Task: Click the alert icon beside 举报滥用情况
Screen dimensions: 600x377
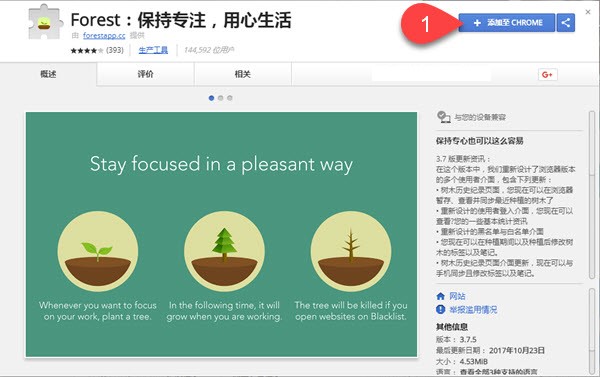Action: [x=440, y=309]
